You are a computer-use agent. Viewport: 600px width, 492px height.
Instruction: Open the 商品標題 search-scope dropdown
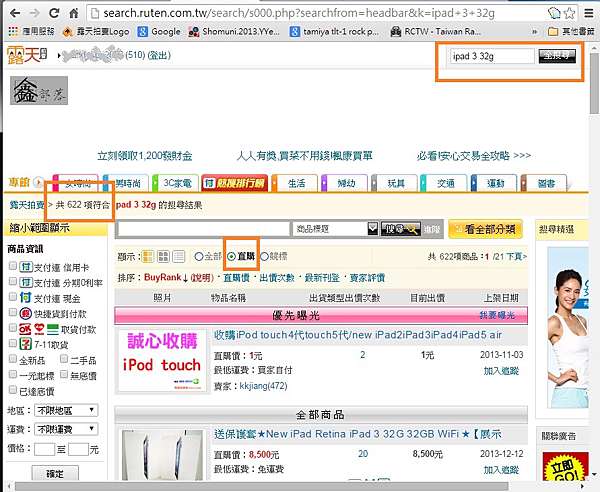(335, 229)
